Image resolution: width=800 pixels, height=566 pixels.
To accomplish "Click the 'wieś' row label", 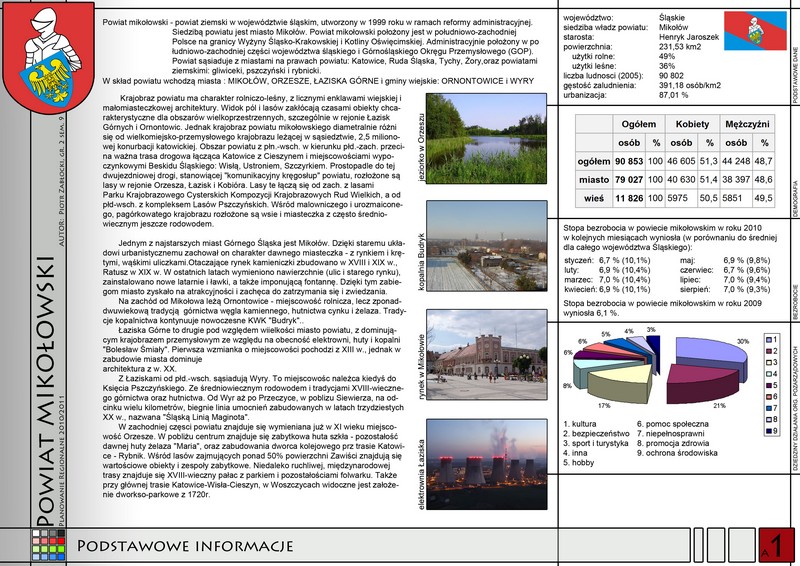I will (x=594, y=198).
